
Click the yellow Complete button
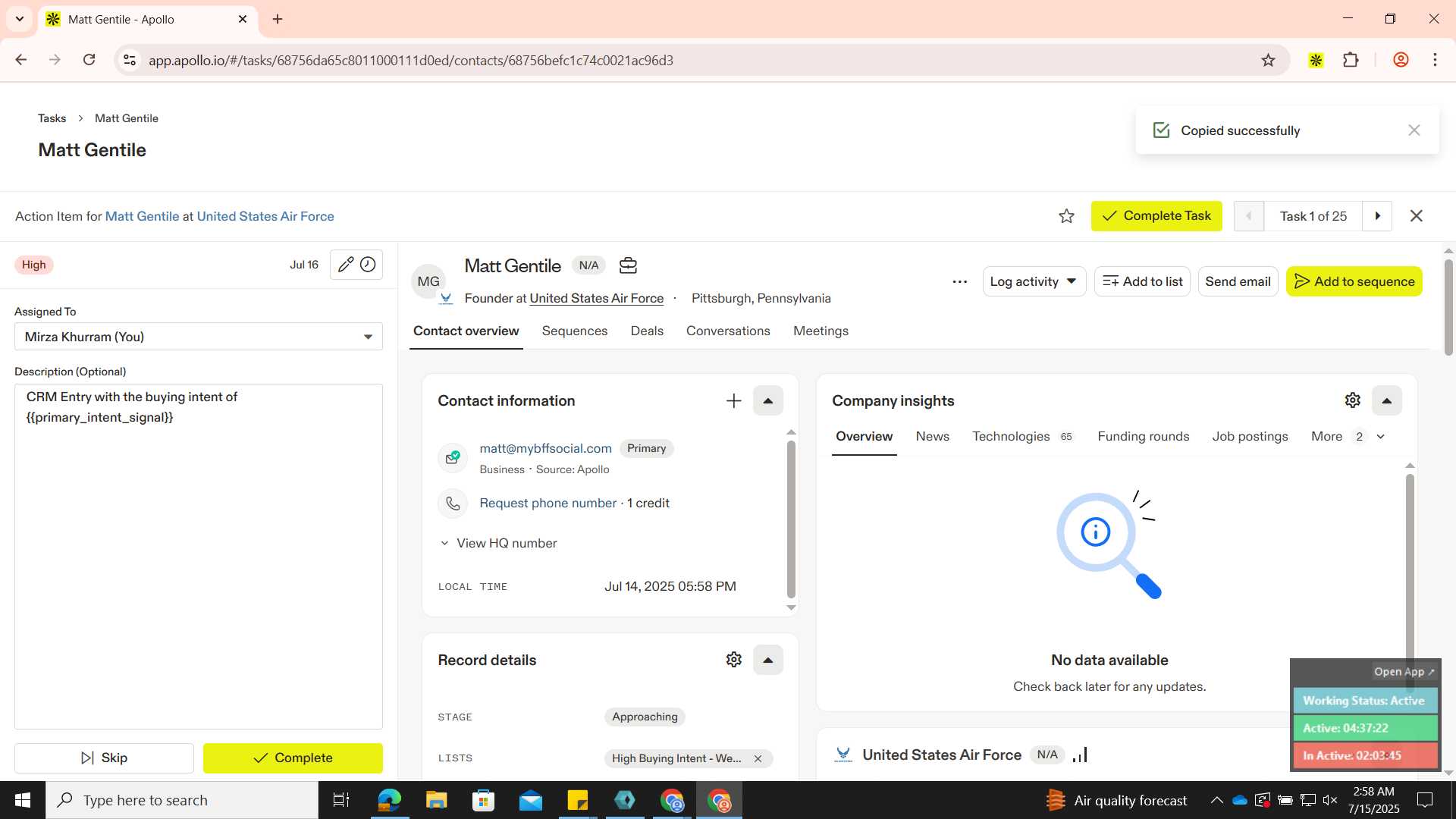point(293,758)
